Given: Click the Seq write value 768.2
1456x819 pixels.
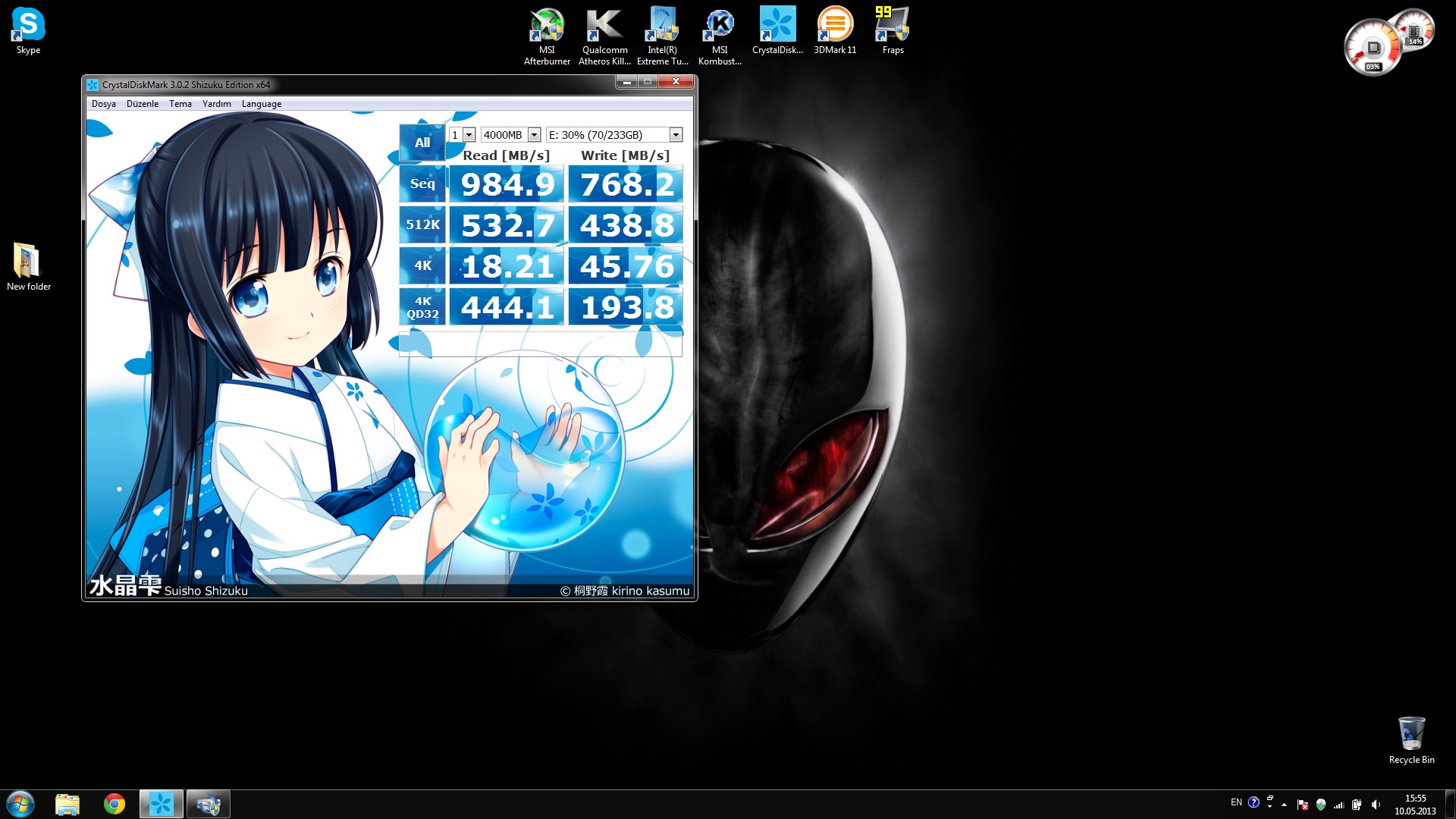Looking at the screenshot, I should [626, 184].
